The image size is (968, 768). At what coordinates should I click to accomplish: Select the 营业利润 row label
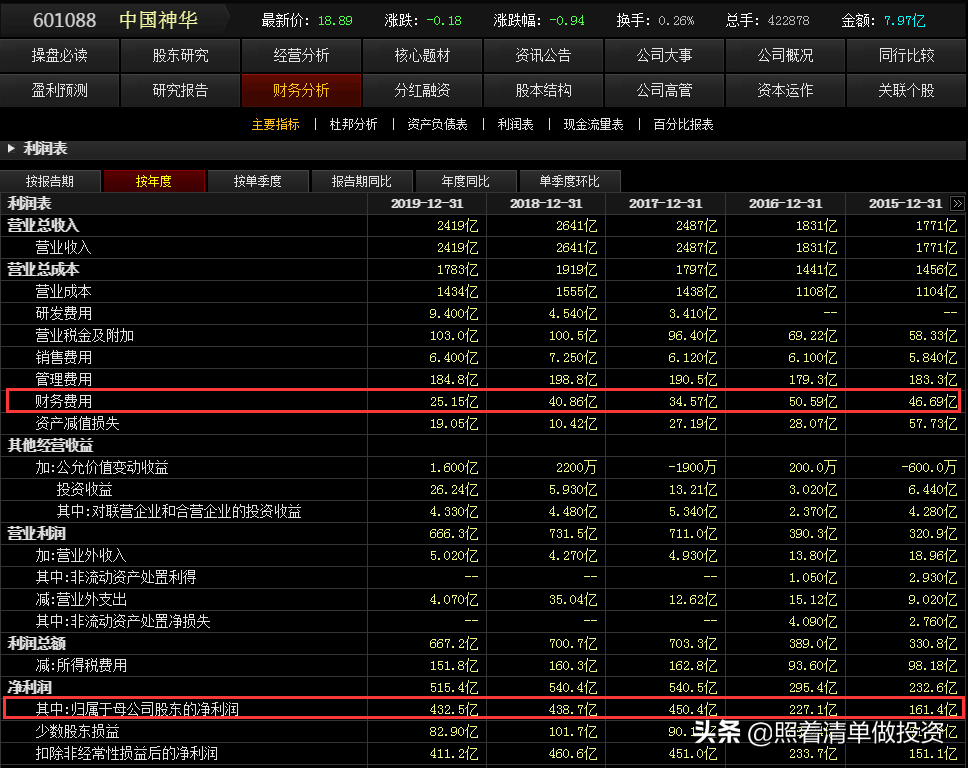tap(36, 533)
